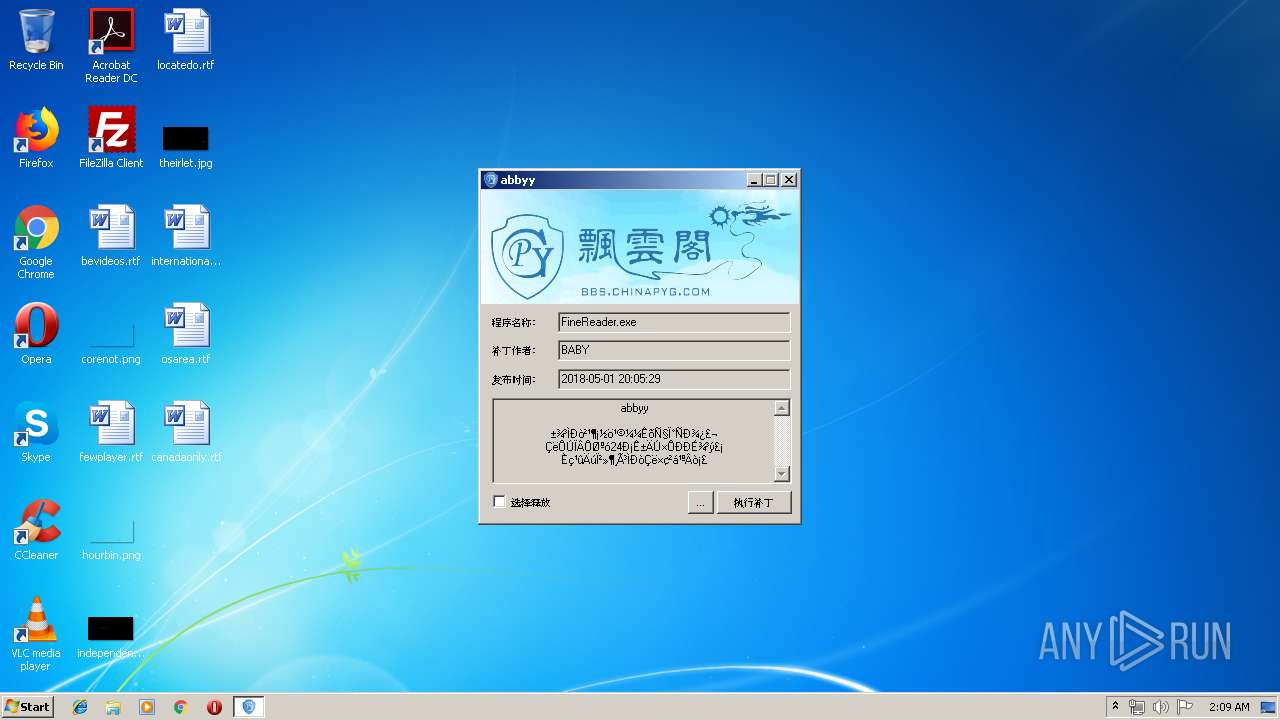Switch to abbyy patcher taskbar button
This screenshot has height=720, width=1280.
pyautogui.click(x=249, y=707)
